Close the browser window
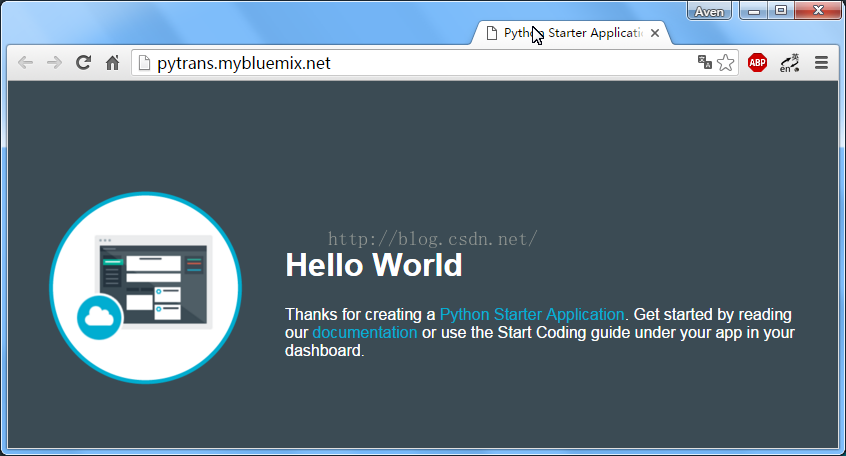Viewport: 846px width, 456px height. point(818,11)
